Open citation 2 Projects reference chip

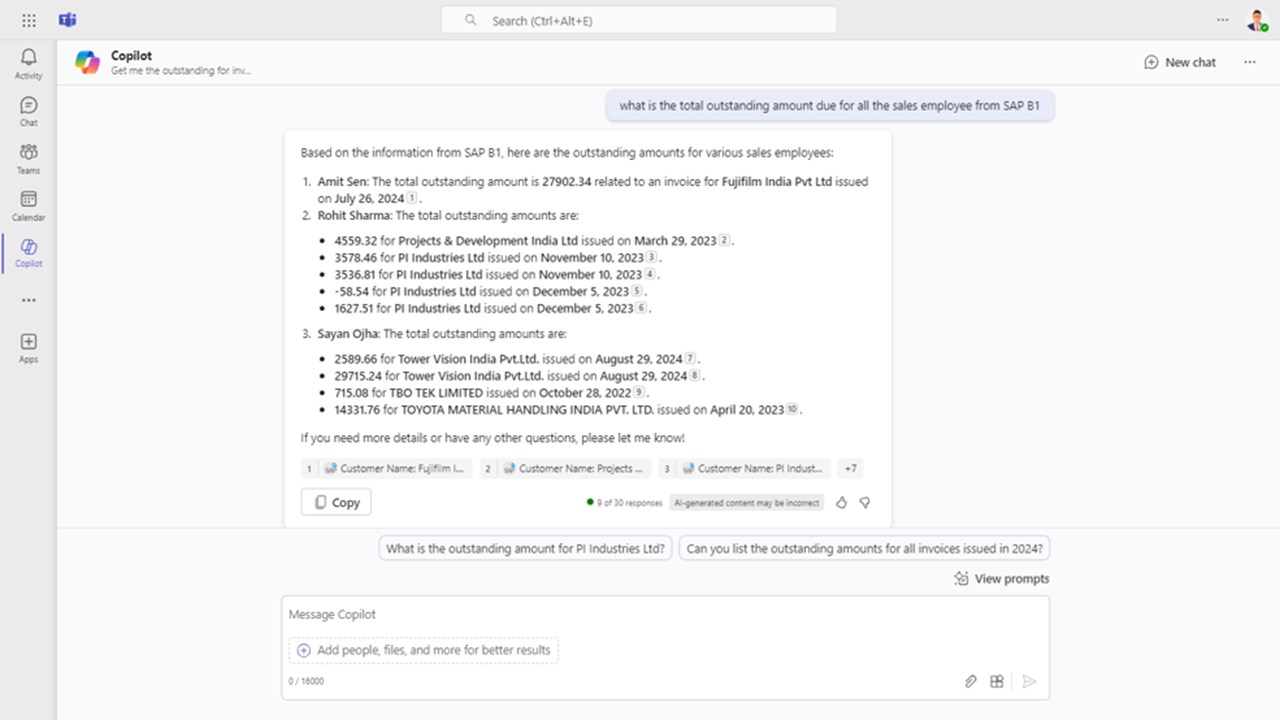click(565, 468)
